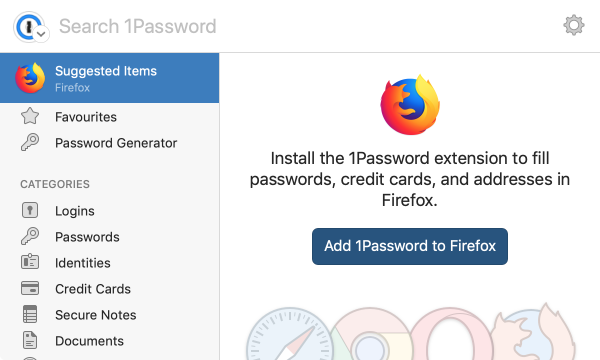Open the 1Password vault dropdown chevron
600x360 pixels.
41,34
